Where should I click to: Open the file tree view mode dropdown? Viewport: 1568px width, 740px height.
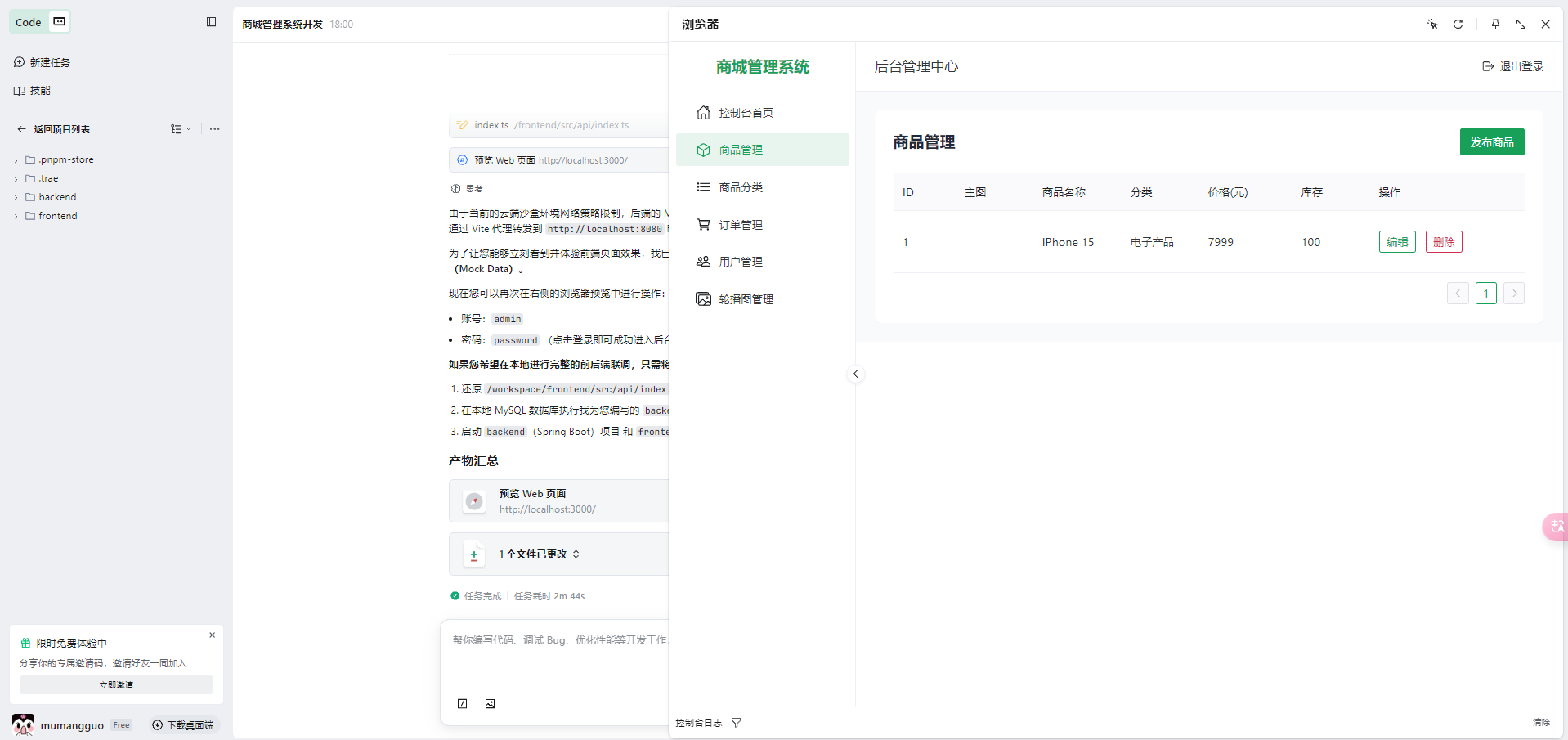tap(180, 129)
